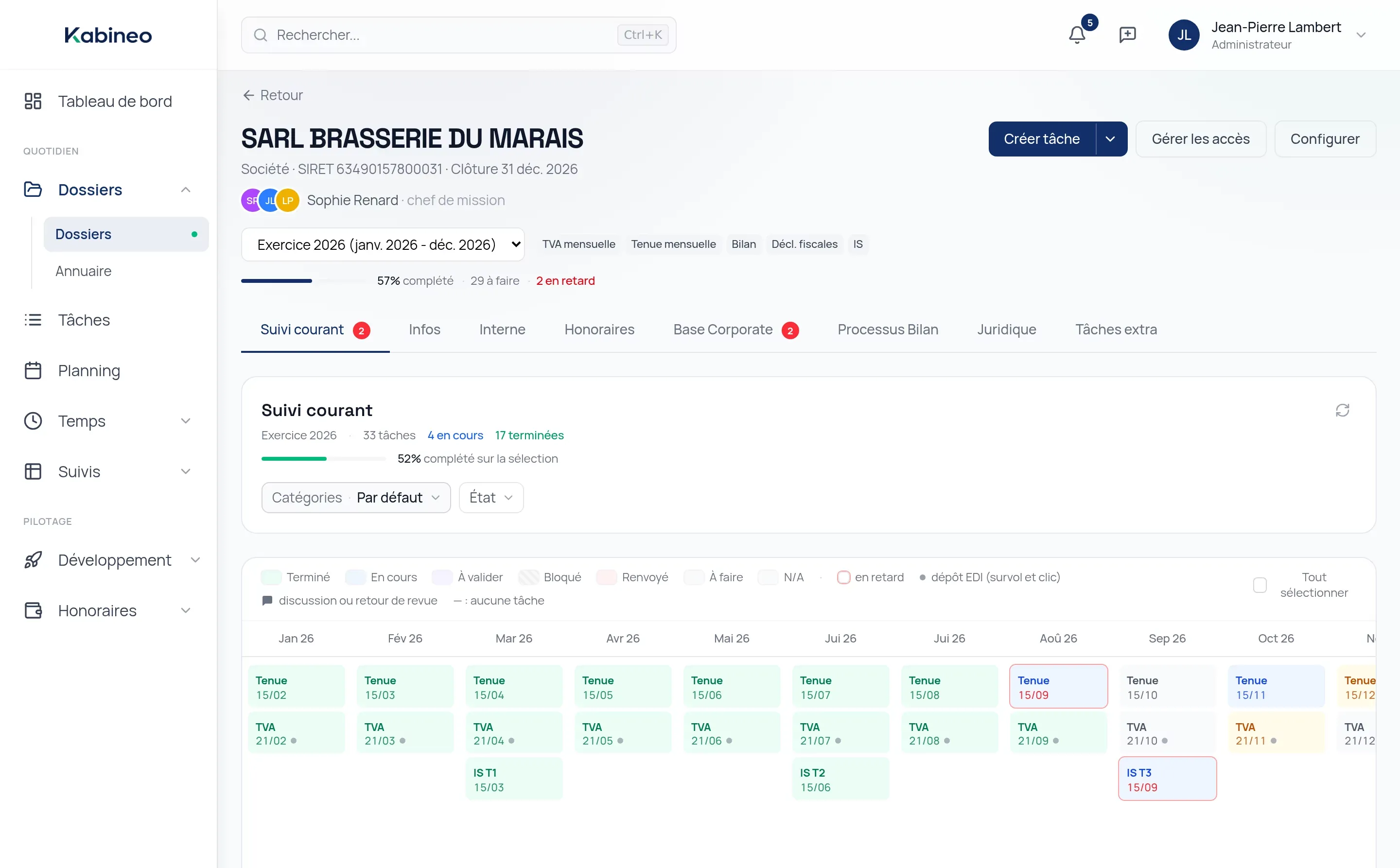The width and height of the screenshot is (1400, 868).
Task: Click the Honoraires wallet icon in sidebar
Action: point(33,610)
